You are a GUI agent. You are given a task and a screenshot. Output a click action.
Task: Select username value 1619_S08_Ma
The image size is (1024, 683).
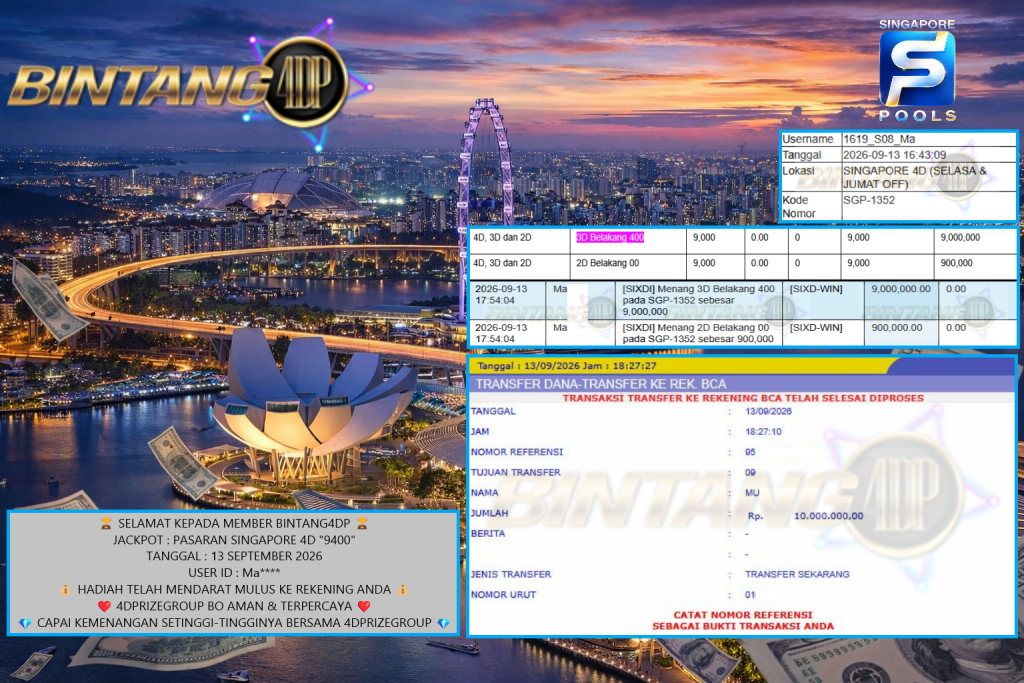tap(879, 139)
